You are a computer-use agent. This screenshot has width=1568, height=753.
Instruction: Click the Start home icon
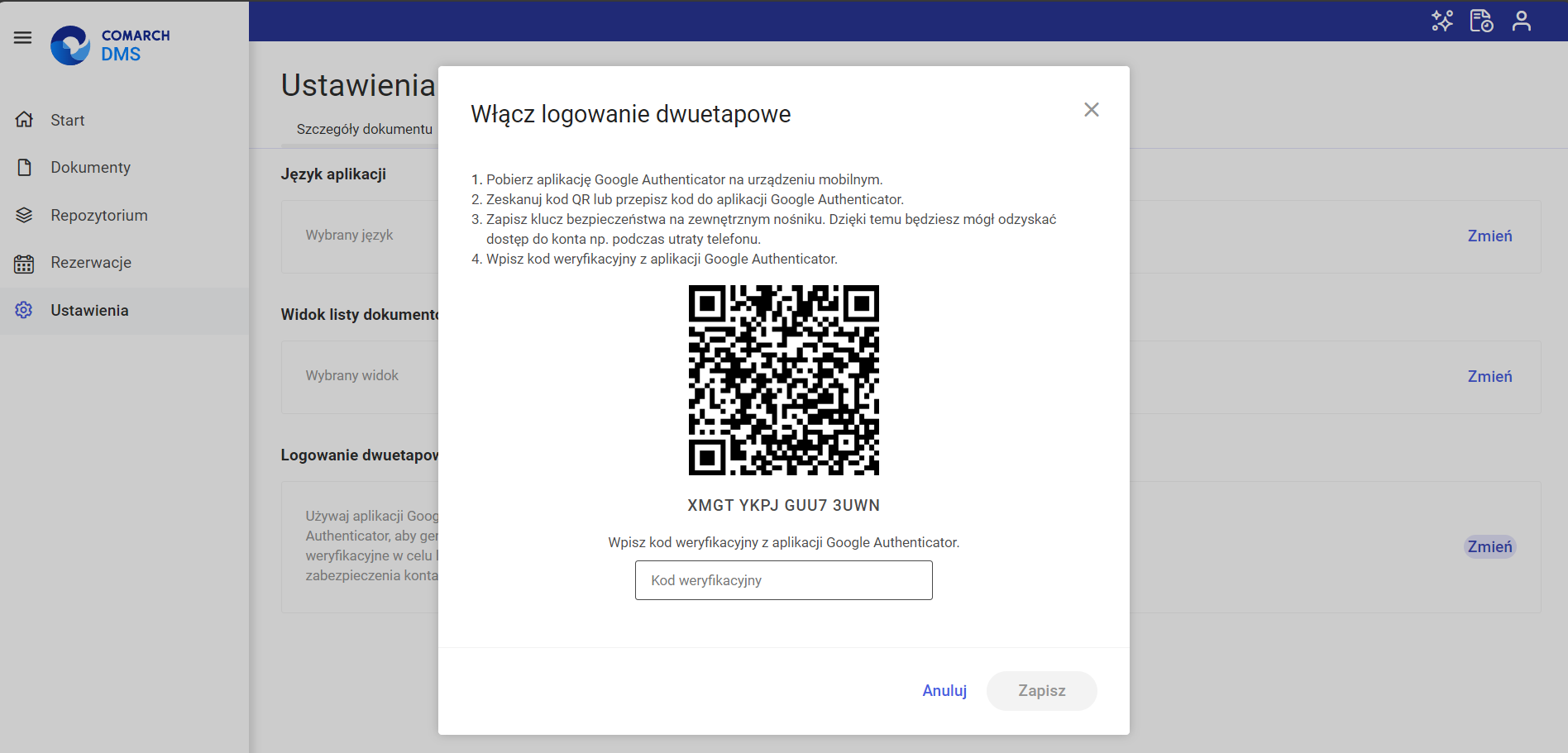[x=24, y=120]
